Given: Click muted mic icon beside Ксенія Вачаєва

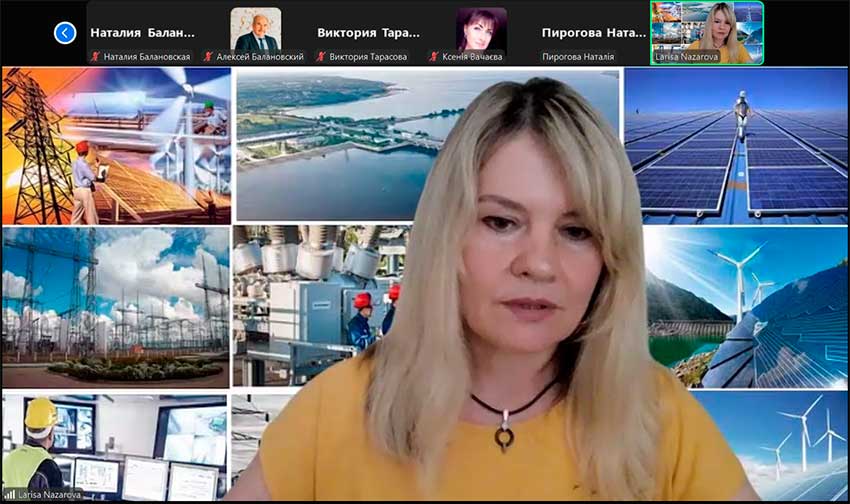Looking at the screenshot, I should point(433,58).
